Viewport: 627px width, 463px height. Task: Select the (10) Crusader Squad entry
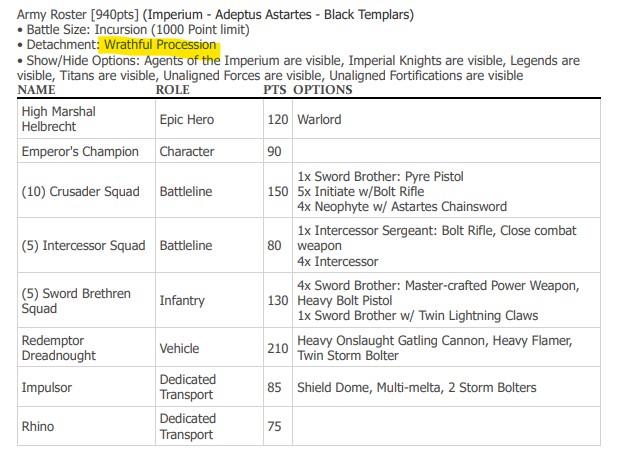(x=81, y=191)
